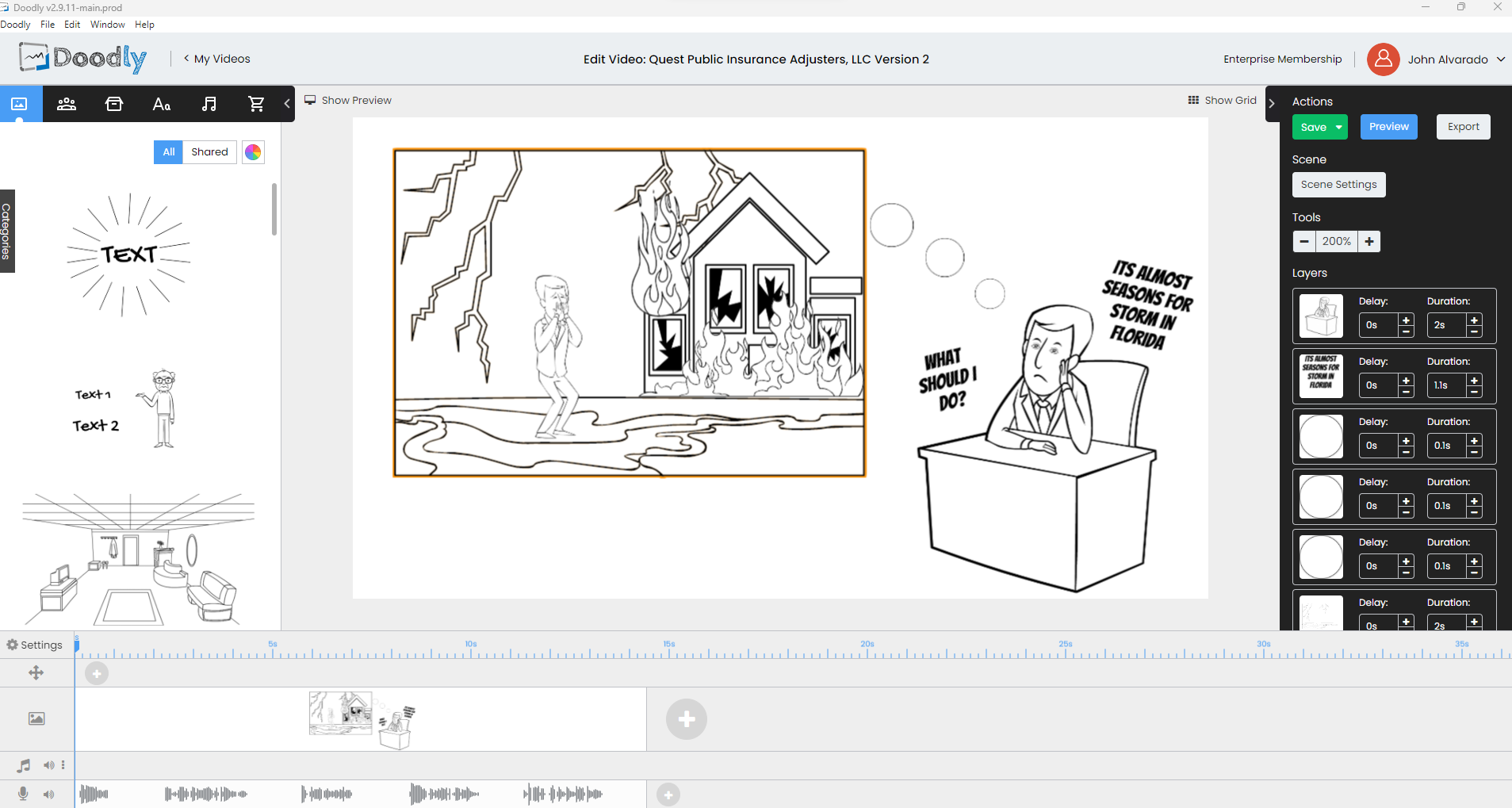Screen dimensions: 1512x808
Task: Click the Enterprise Membership label
Action: click(1282, 59)
